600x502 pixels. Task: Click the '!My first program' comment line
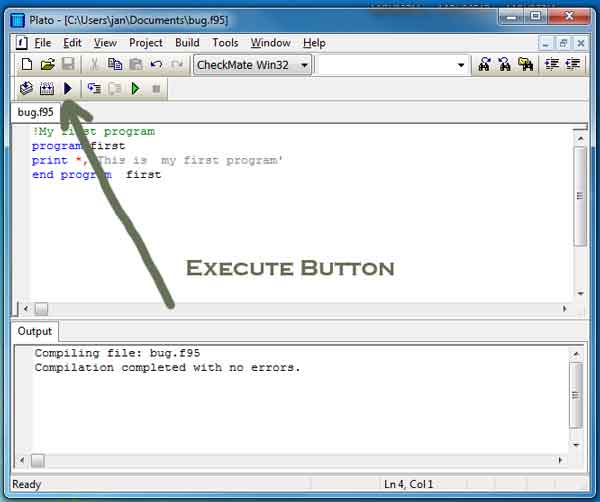pyautogui.click(x=93, y=132)
